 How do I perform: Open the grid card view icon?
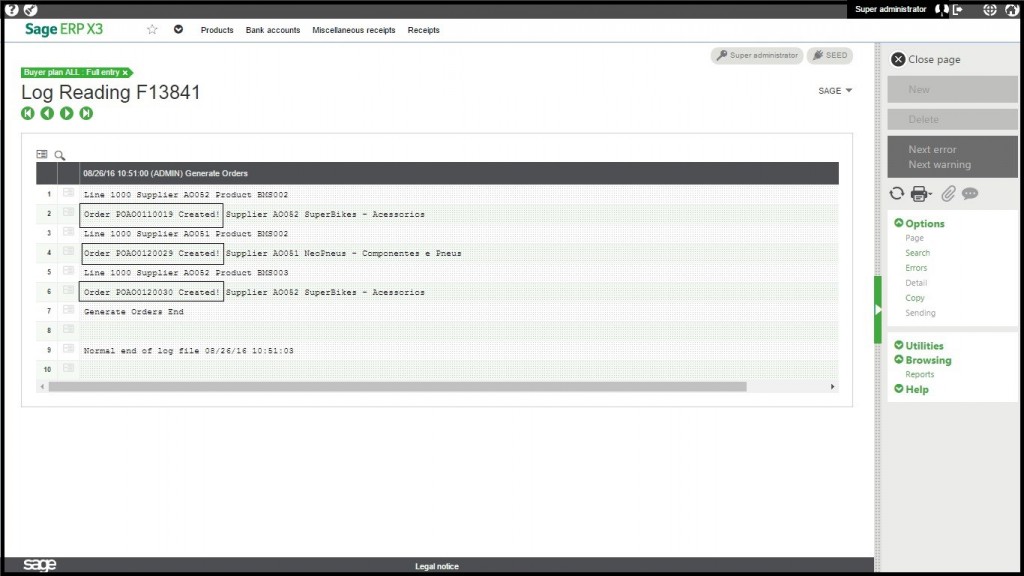(42, 154)
